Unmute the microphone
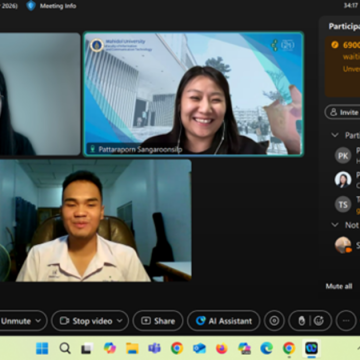Screen dimensions: 360x360 tap(16, 321)
